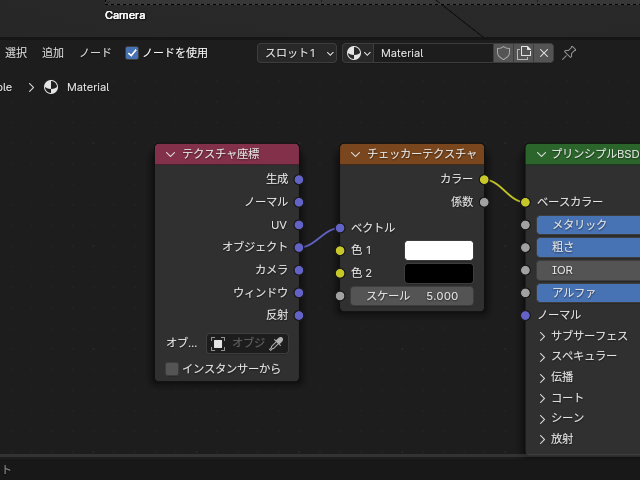Toggle fake user shield icon for Material

(x=503, y=53)
